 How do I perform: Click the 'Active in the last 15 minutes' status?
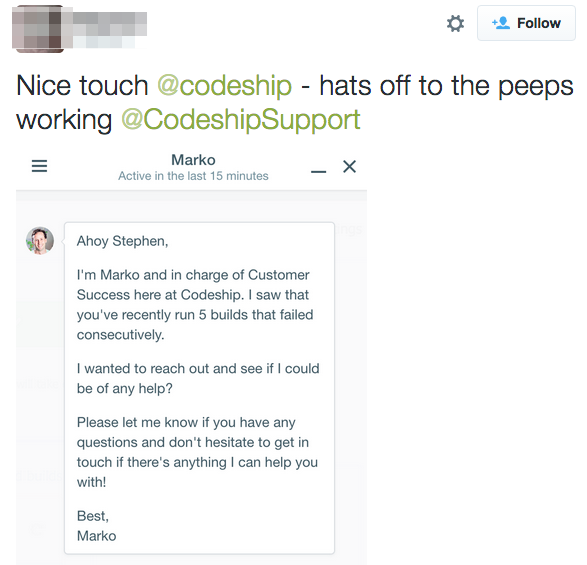(193, 176)
